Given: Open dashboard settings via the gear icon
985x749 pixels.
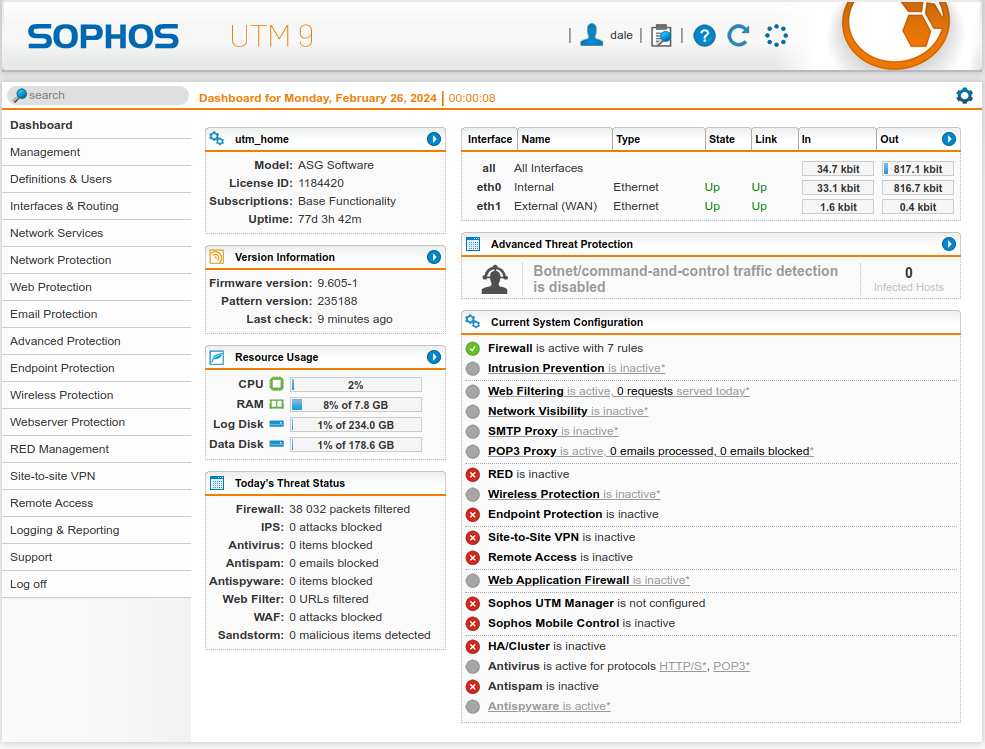Looking at the screenshot, I should [964, 95].
